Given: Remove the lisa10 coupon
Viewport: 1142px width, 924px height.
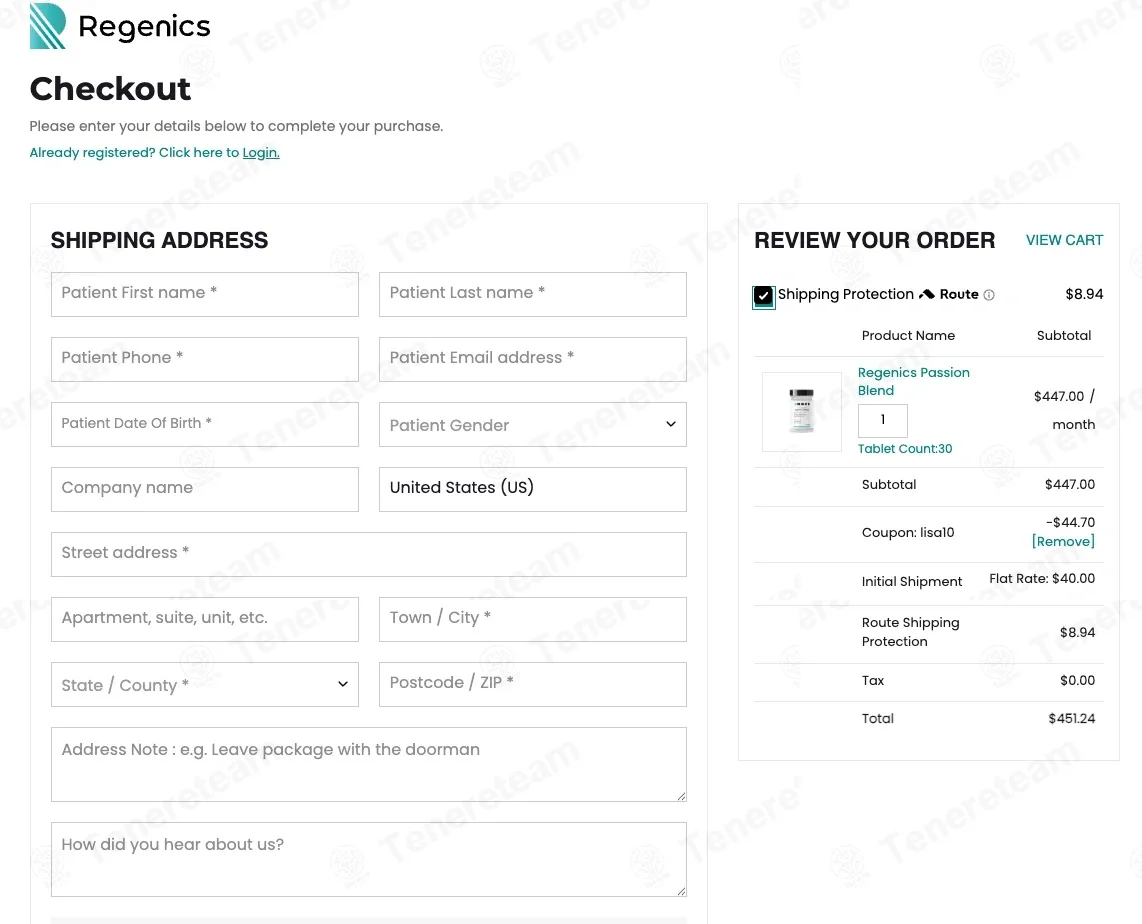Looking at the screenshot, I should click(1063, 541).
